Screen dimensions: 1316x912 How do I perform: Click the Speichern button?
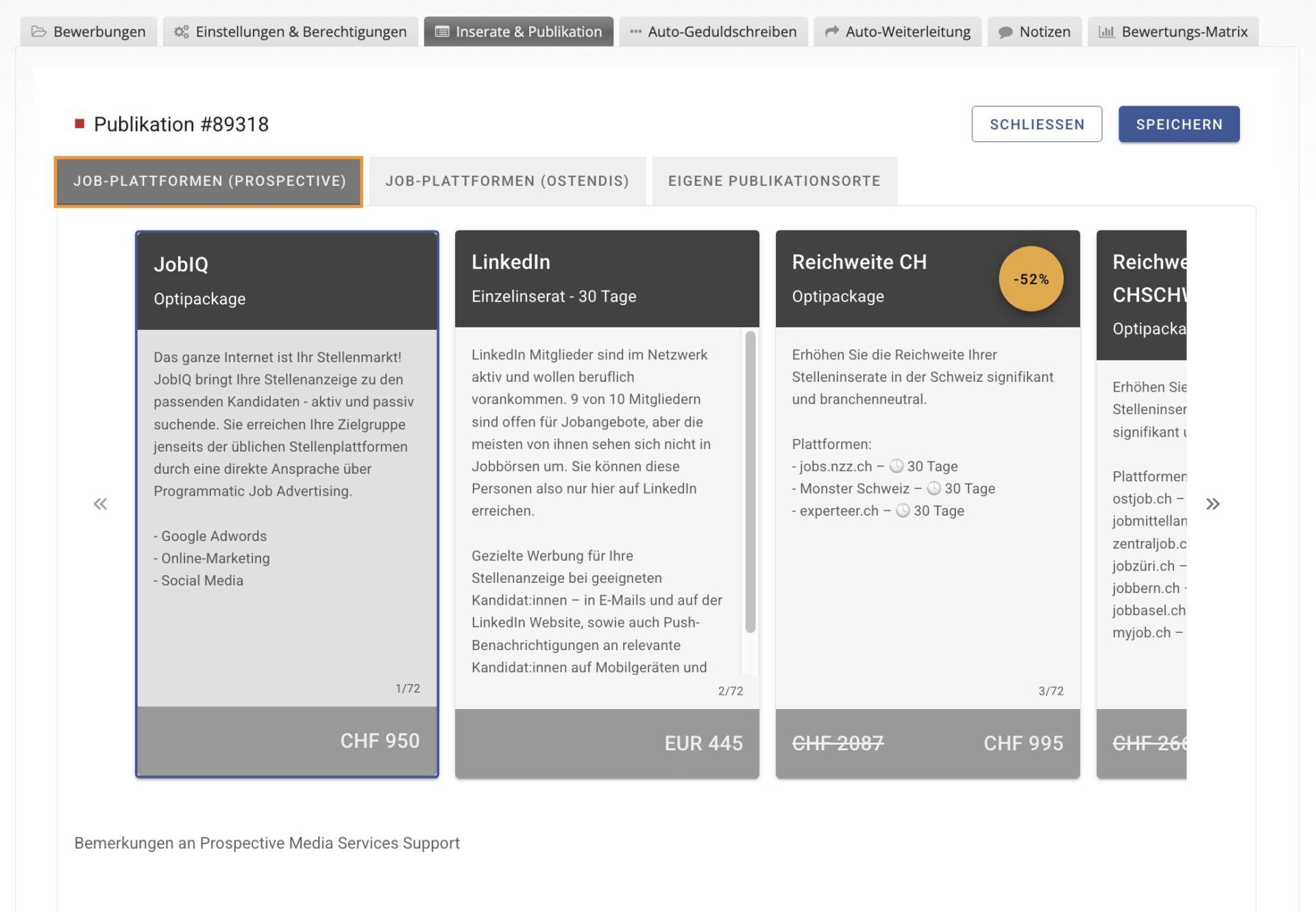1179,124
